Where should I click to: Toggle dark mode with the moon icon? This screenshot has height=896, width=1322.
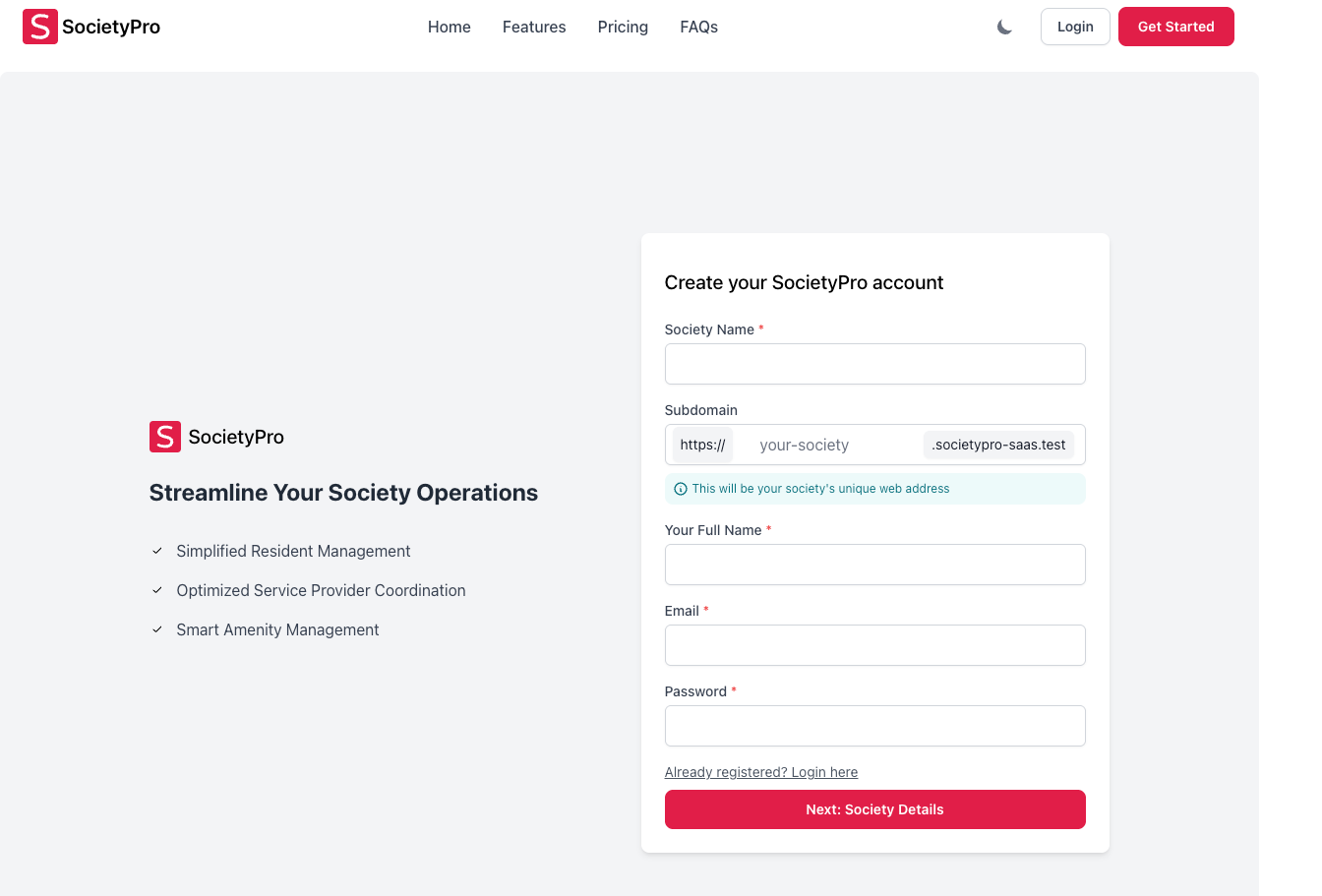(x=1004, y=28)
